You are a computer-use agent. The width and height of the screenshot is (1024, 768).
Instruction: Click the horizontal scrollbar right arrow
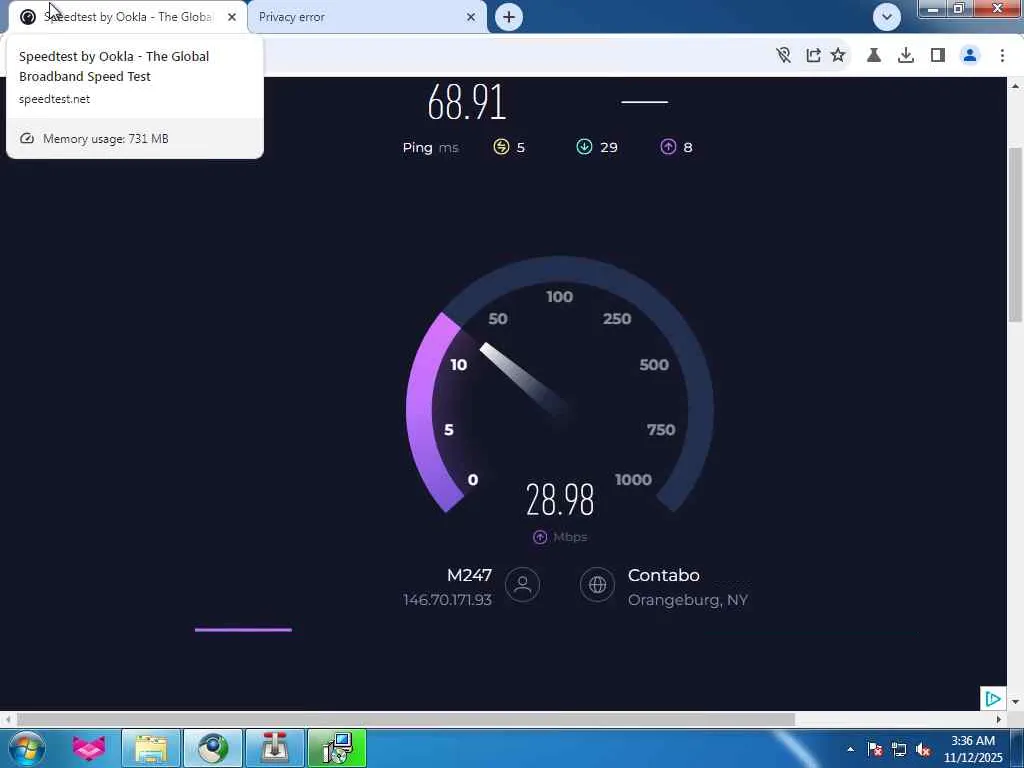point(999,719)
